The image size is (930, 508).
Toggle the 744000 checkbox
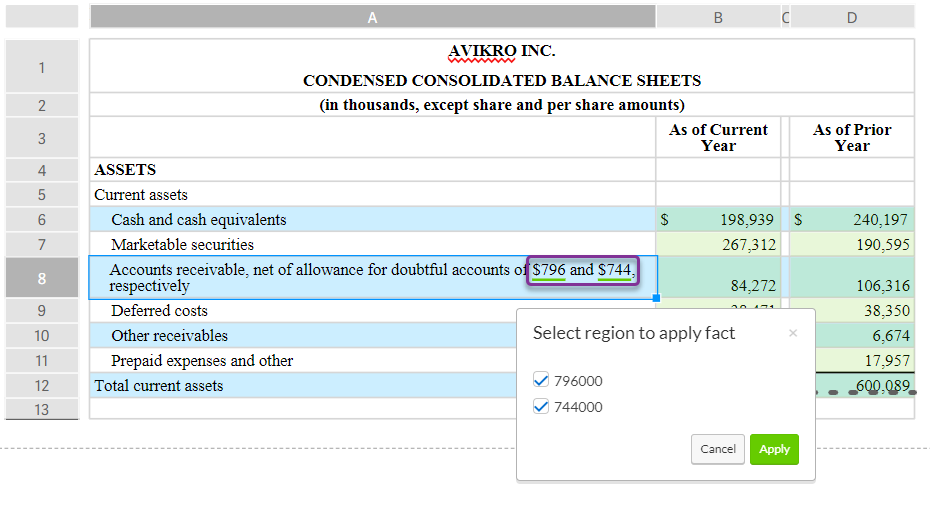point(540,407)
